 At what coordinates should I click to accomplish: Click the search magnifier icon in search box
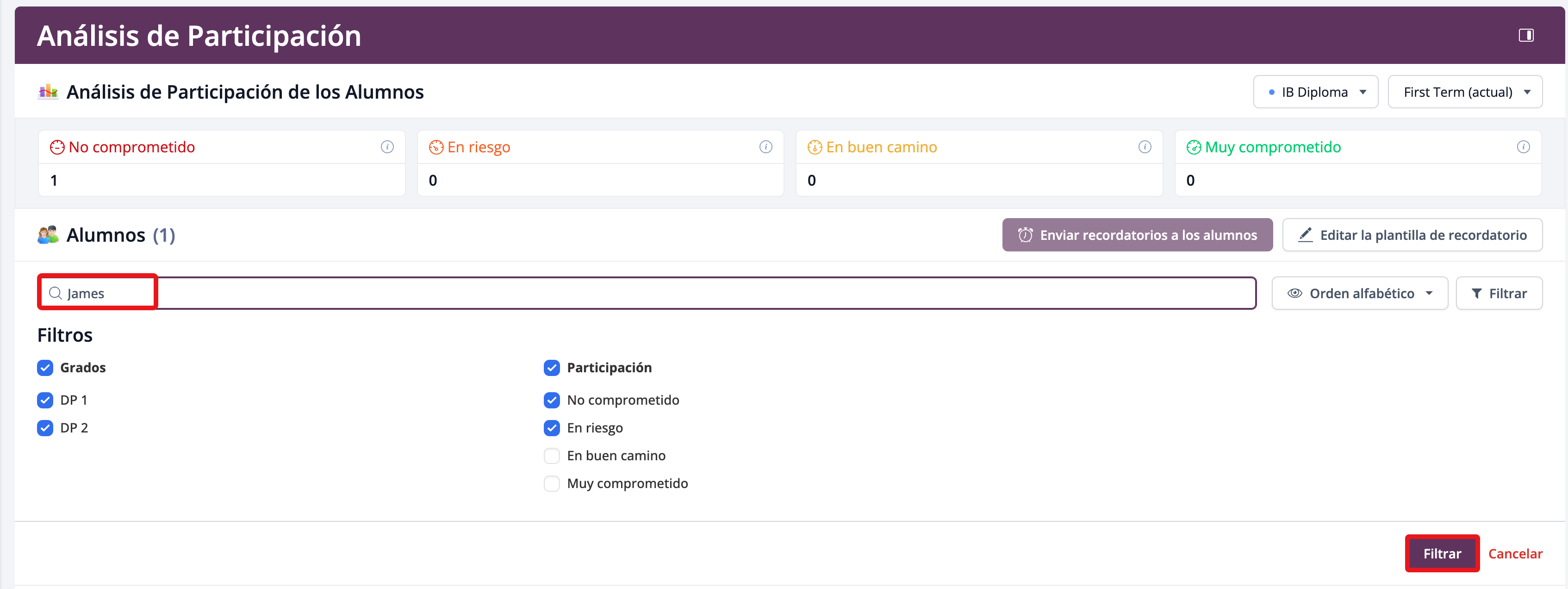[x=56, y=294]
